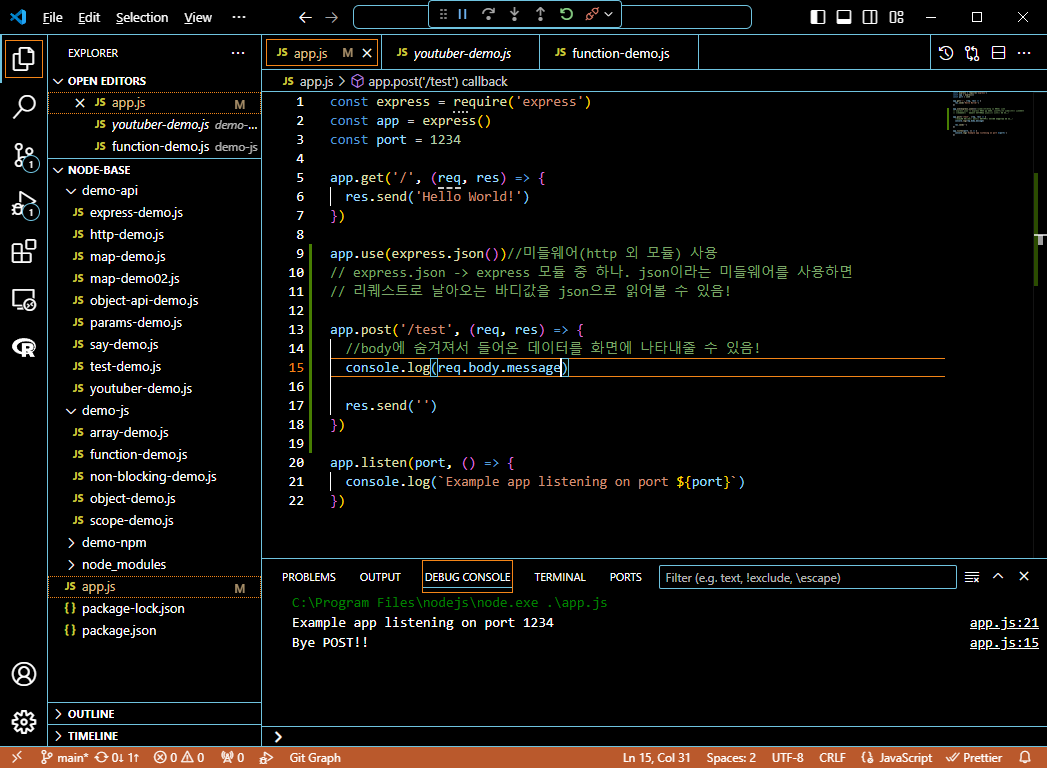
Task: Show hidden menu bar items
Action: tap(238, 17)
